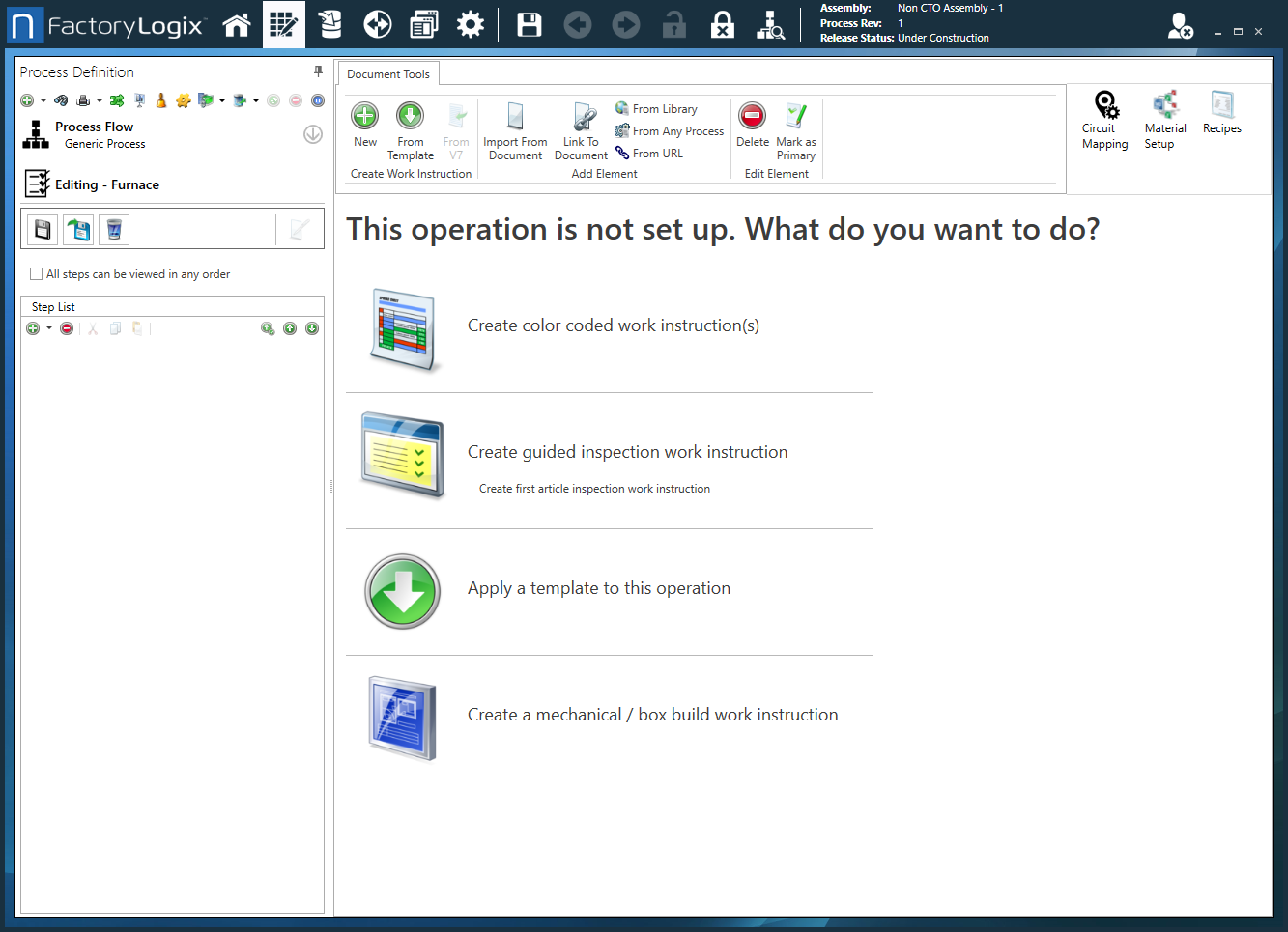Screen dimensions: 1288x932
Task: Choose From Library in Add Element
Action: pos(664,109)
